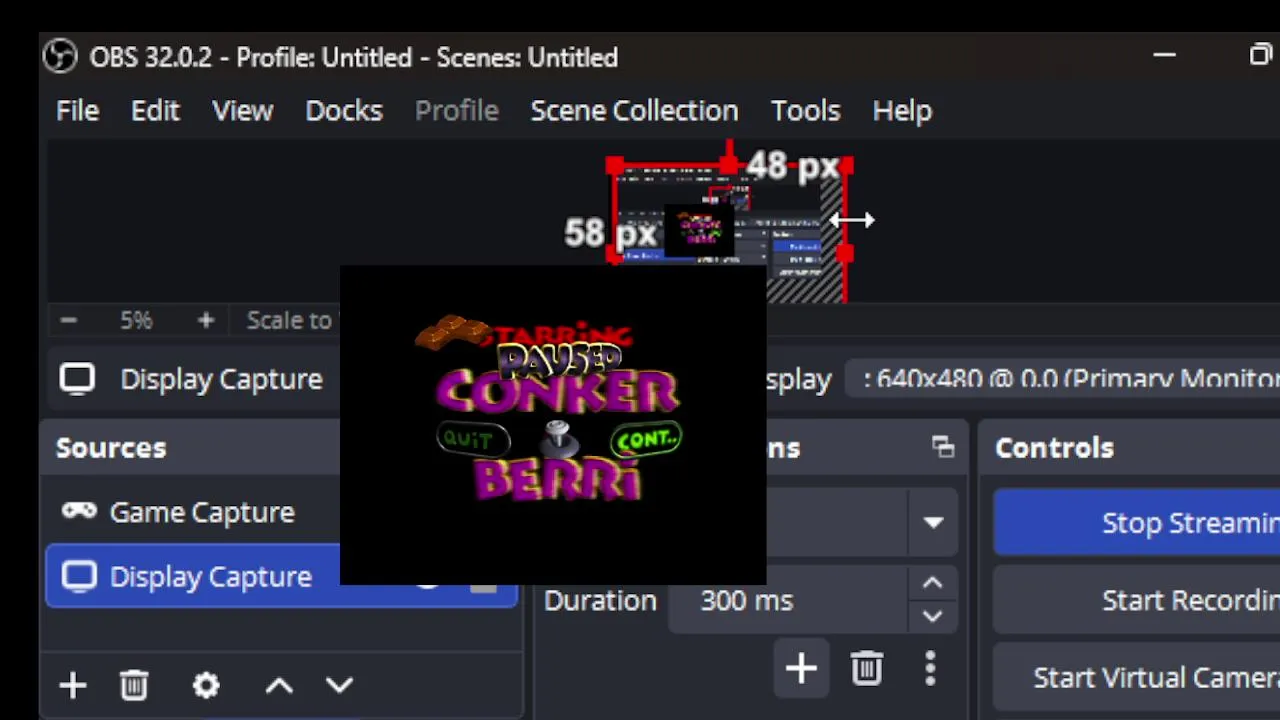Click the gamepad icon beside Game Capture
The width and height of the screenshot is (1280, 720).
coord(79,511)
